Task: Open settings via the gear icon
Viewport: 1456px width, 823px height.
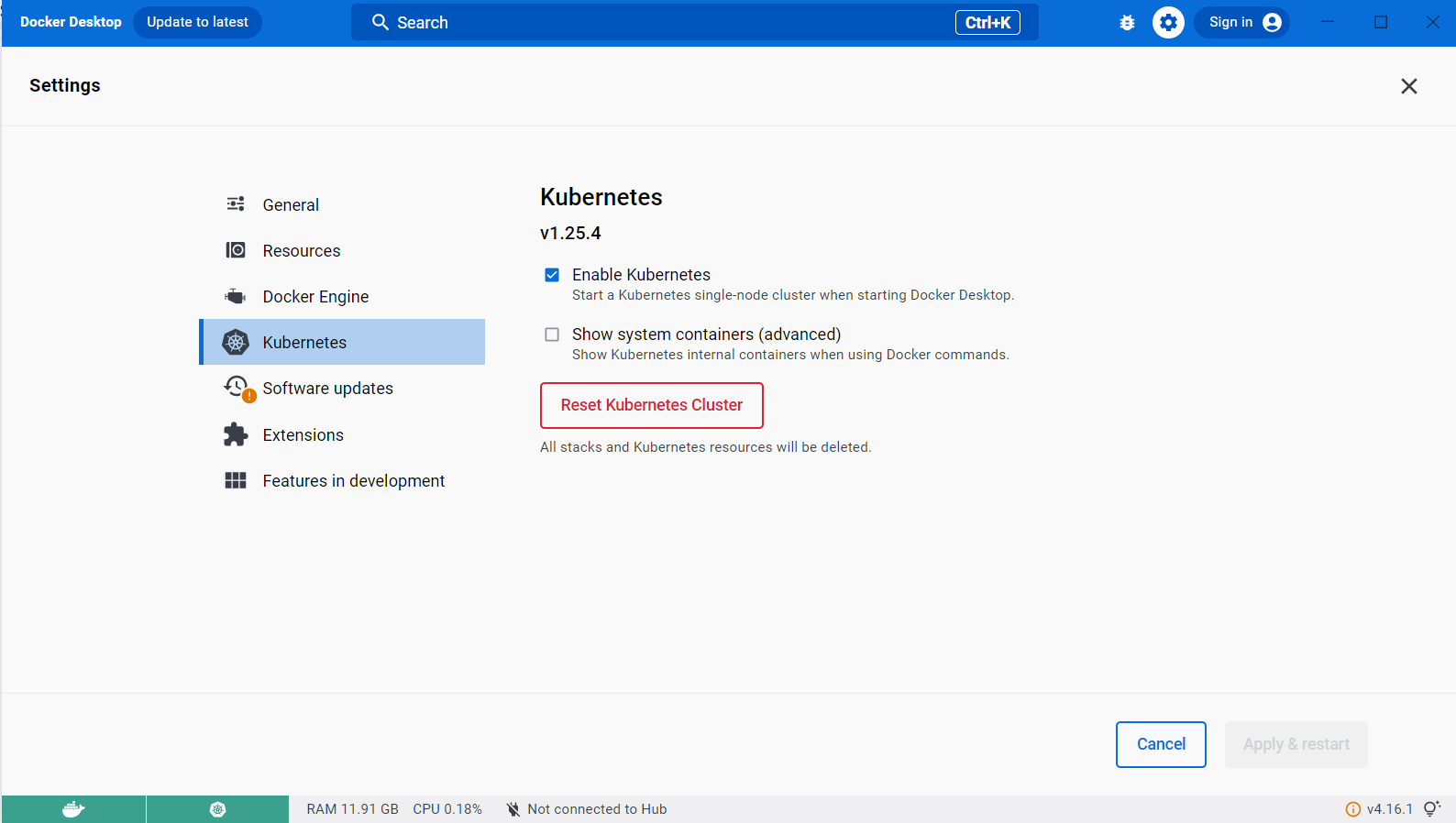Action: click(1168, 23)
